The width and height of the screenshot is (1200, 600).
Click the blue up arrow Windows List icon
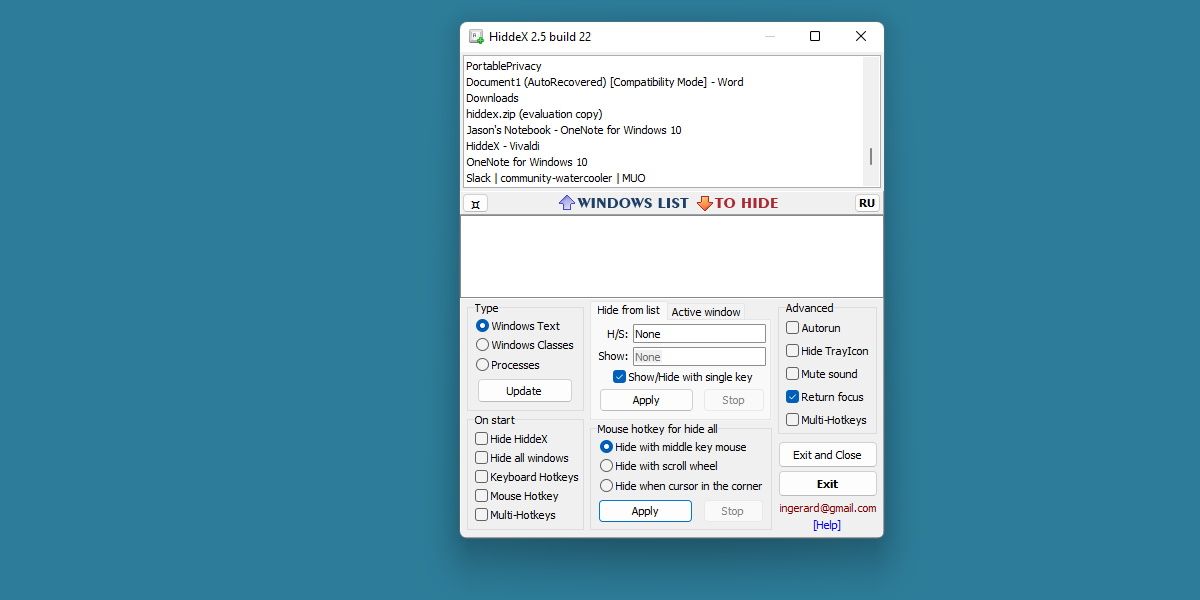[567, 203]
